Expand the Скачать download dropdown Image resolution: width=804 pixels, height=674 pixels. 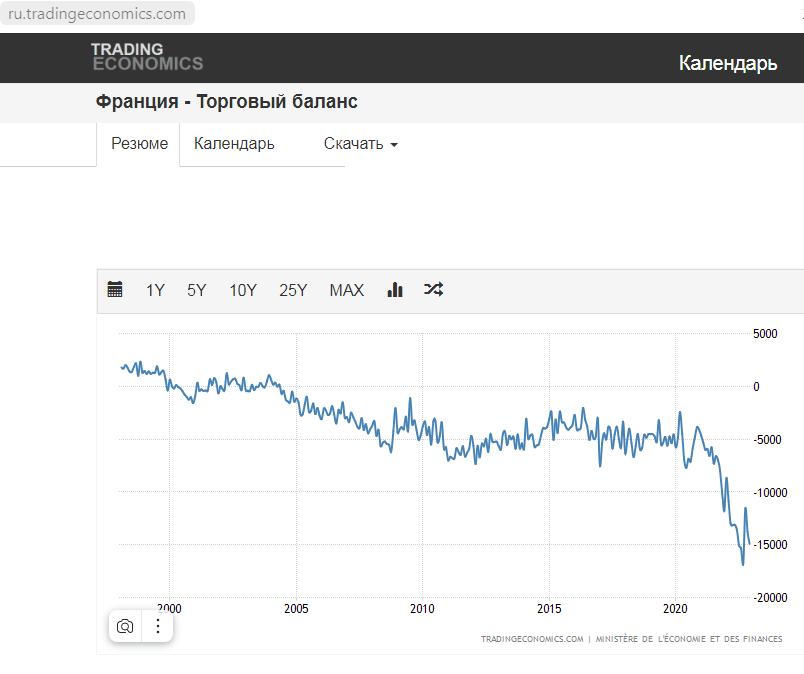[x=360, y=144]
